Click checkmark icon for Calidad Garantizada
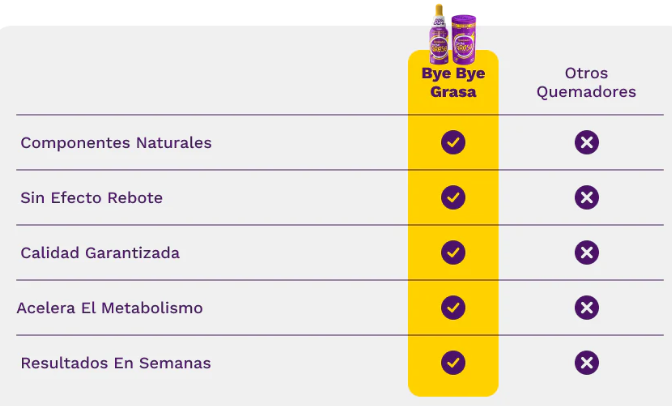672x406 pixels. click(x=453, y=253)
